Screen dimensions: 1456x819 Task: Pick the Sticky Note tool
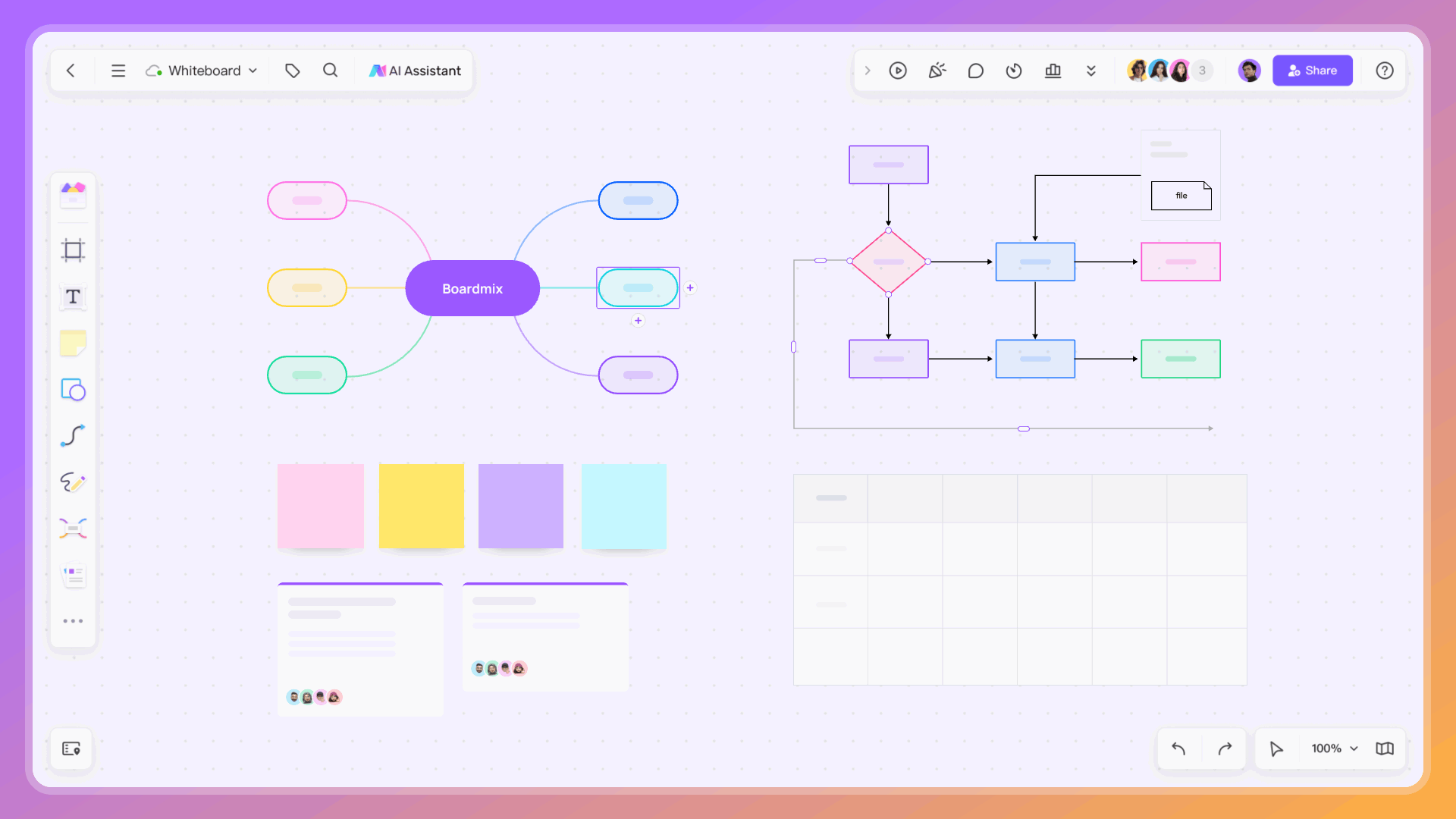click(x=73, y=344)
